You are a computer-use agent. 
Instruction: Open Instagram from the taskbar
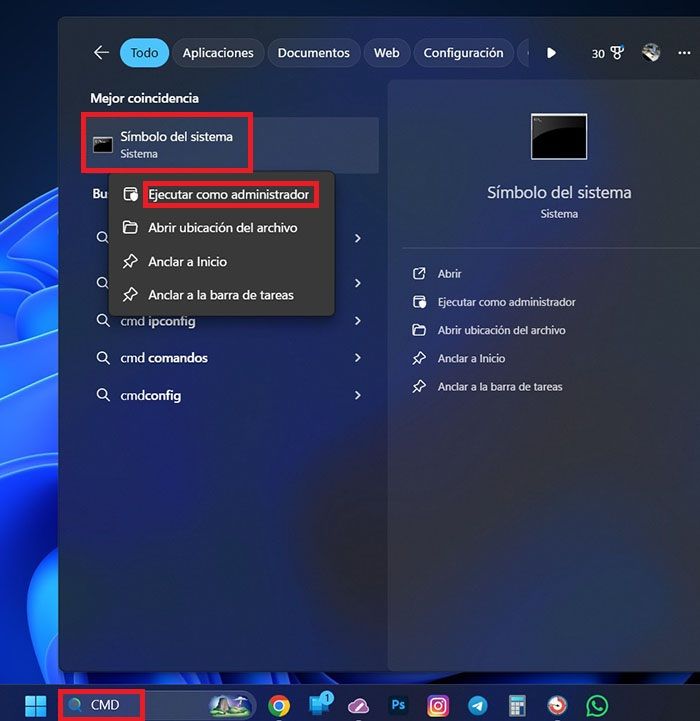pos(438,705)
